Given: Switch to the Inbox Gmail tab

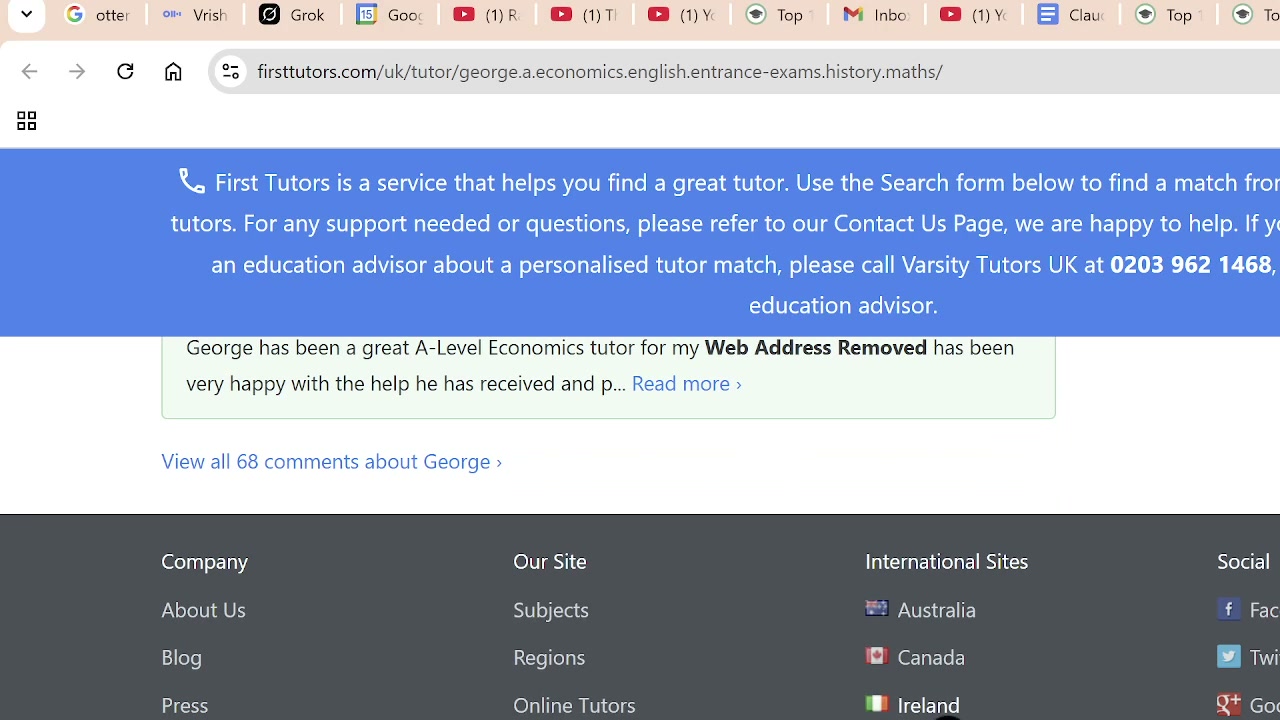Looking at the screenshot, I should pyautogui.click(x=875, y=15).
